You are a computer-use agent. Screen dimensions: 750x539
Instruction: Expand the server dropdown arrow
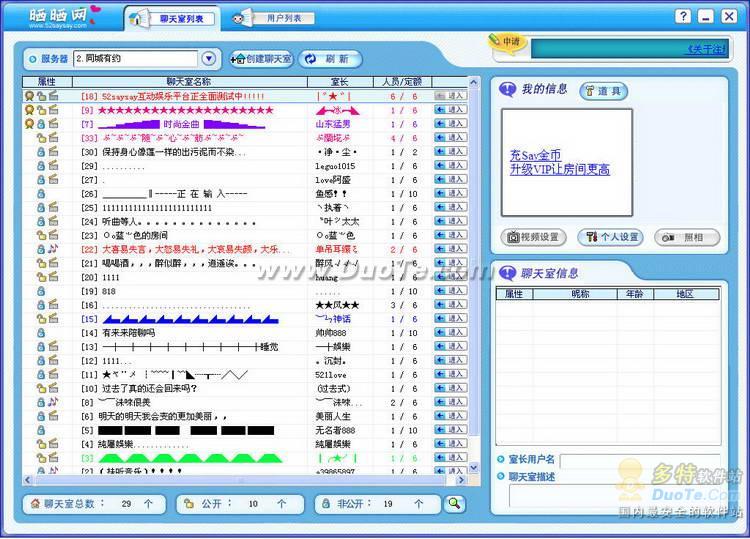point(209,59)
